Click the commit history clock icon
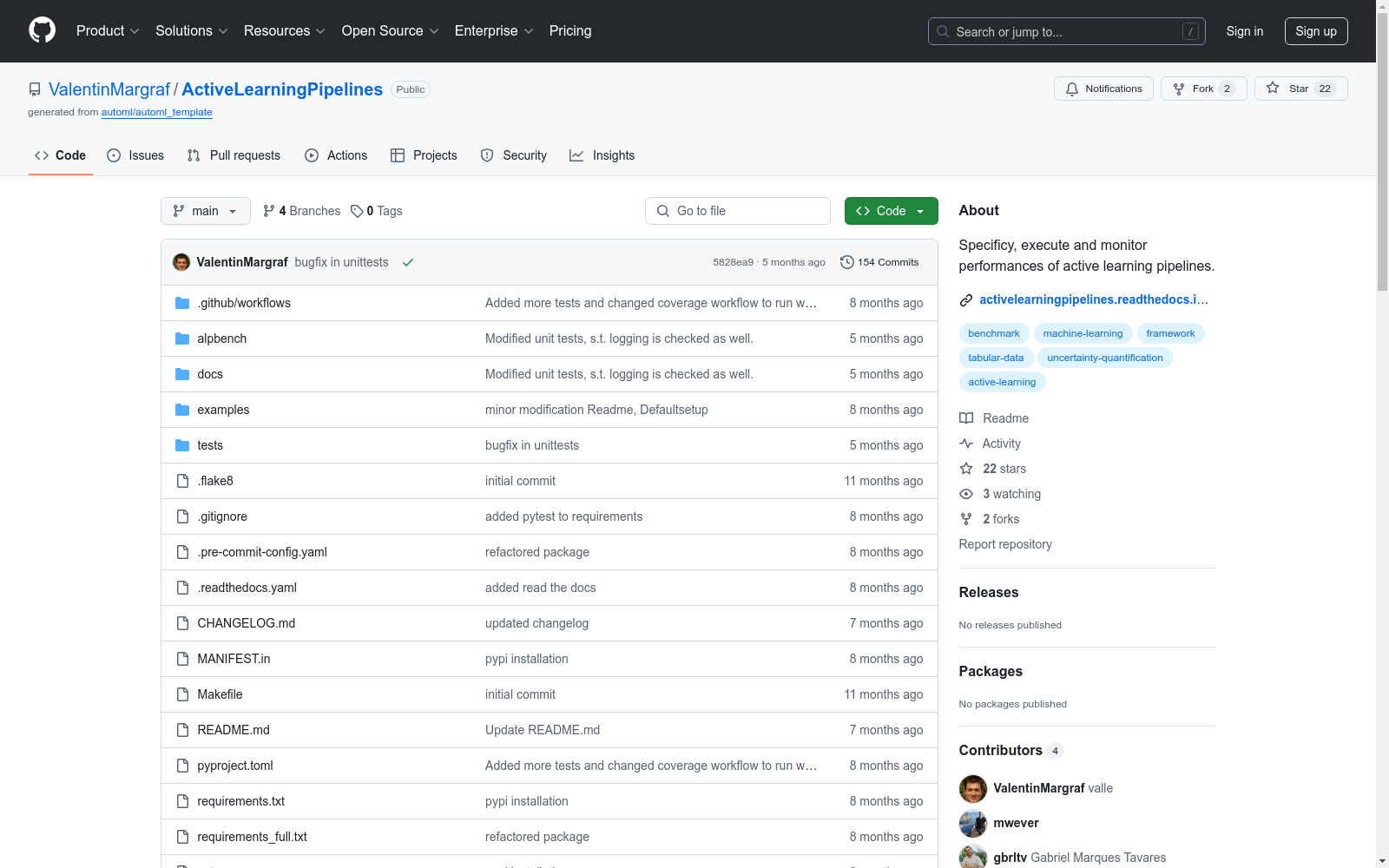The image size is (1389, 868). tap(847, 262)
